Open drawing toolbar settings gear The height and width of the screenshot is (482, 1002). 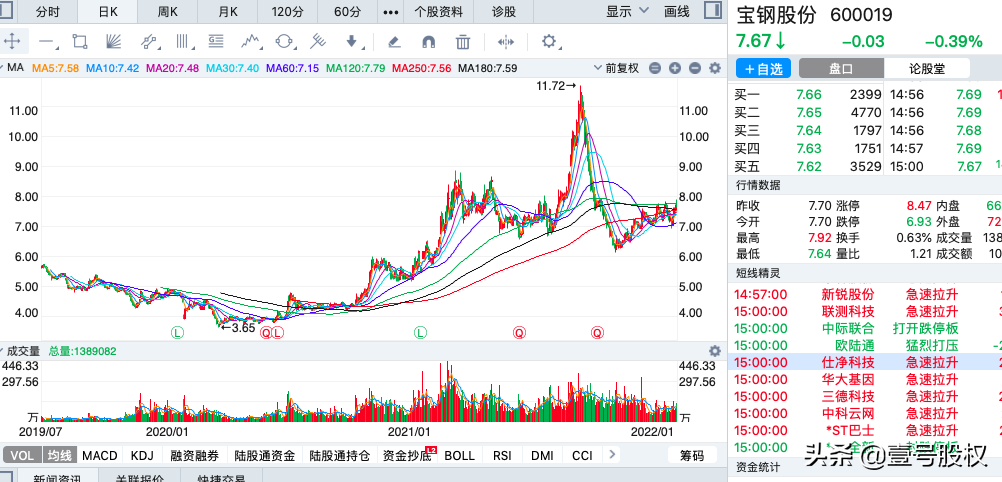(x=548, y=42)
